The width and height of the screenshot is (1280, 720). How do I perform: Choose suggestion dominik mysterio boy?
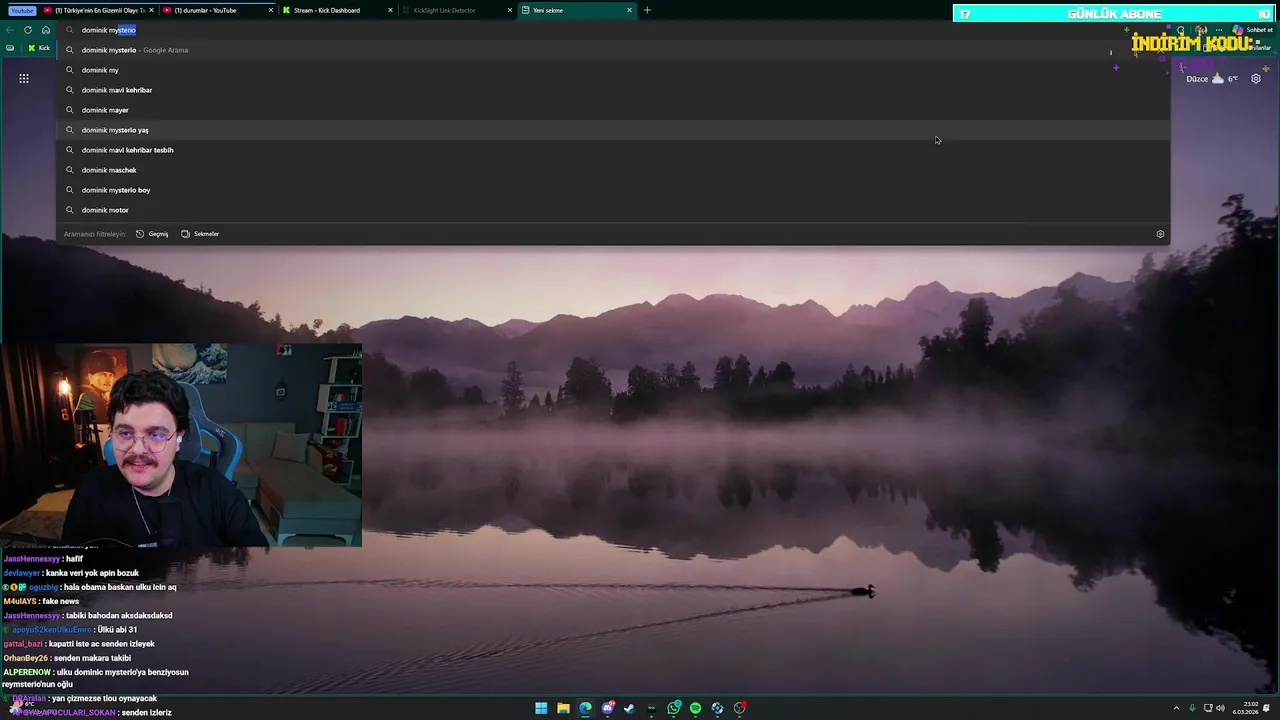pos(612,190)
